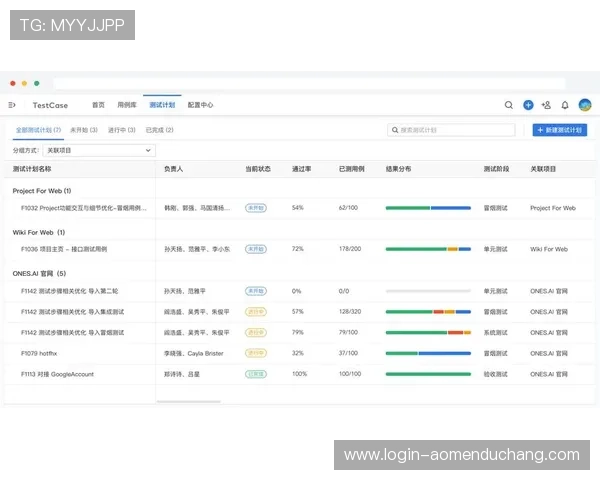Click the horizontal scrollbar under the table
The image size is (600, 480).
(x=189, y=402)
